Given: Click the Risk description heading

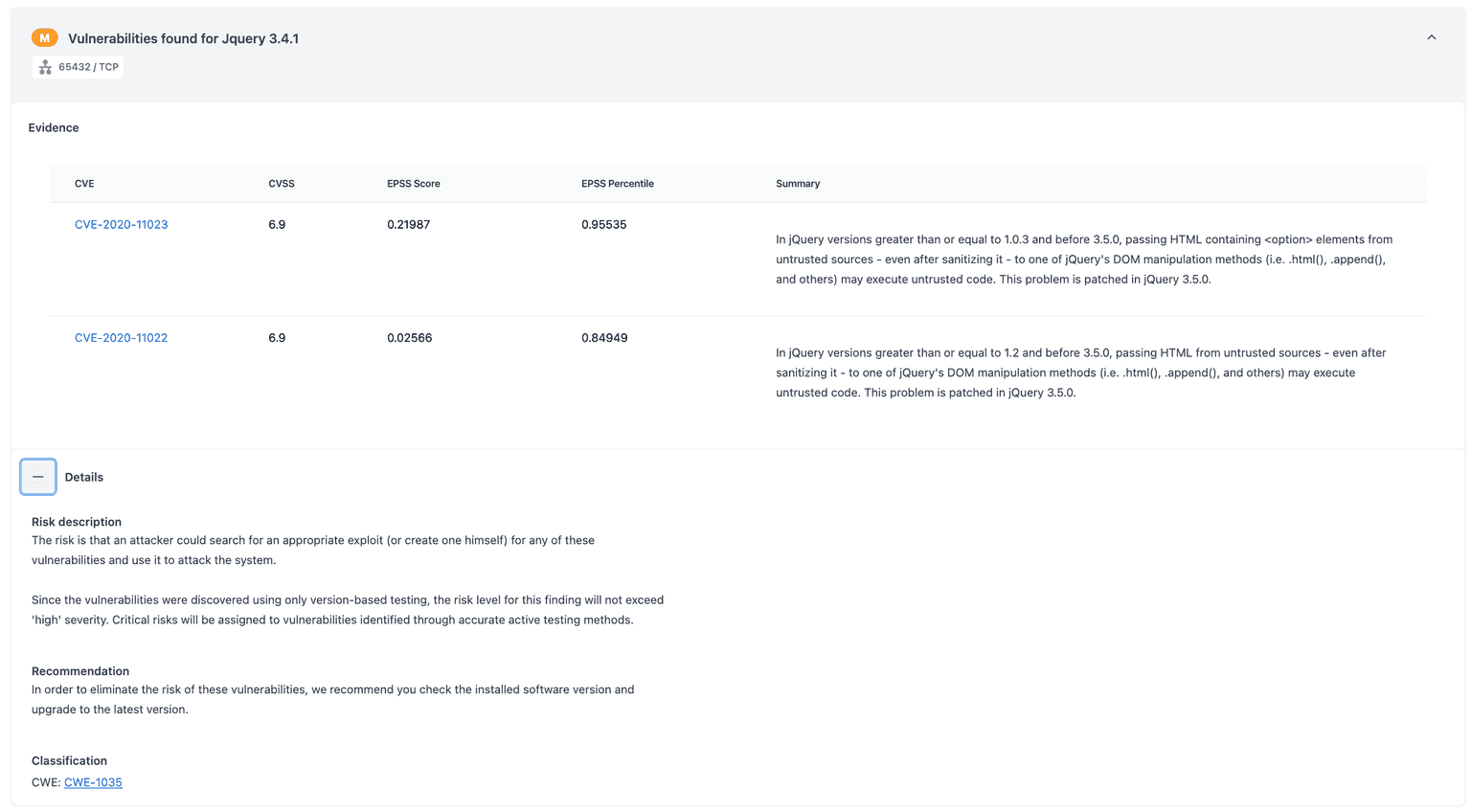Looking at the screenshot, I should (77, 521).
